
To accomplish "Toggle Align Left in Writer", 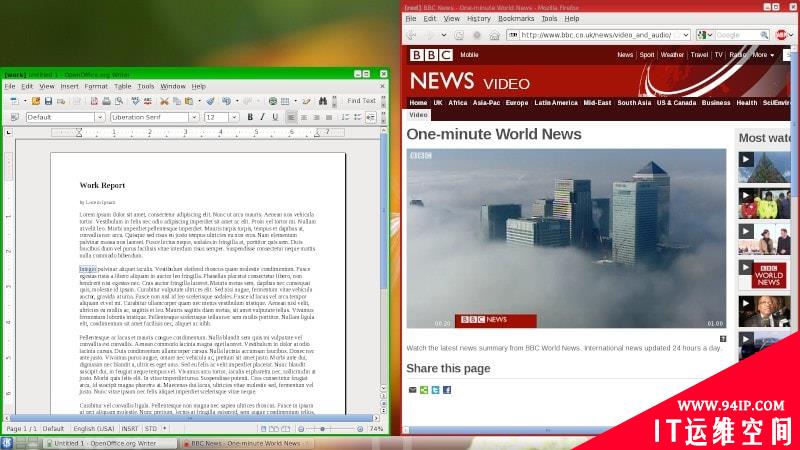I will pos(291,117).
